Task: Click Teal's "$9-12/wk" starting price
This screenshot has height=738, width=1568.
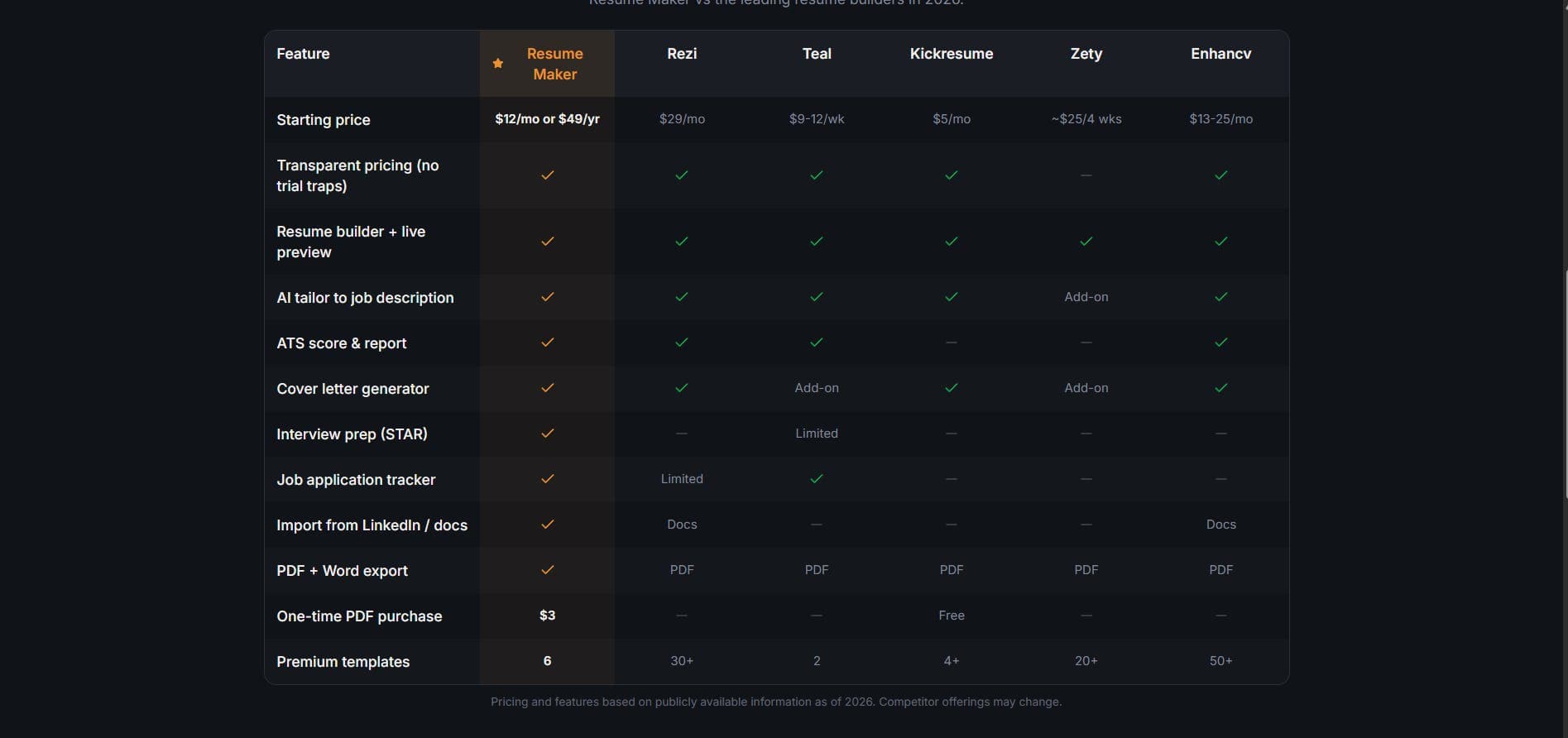Action: click(817, 119)
